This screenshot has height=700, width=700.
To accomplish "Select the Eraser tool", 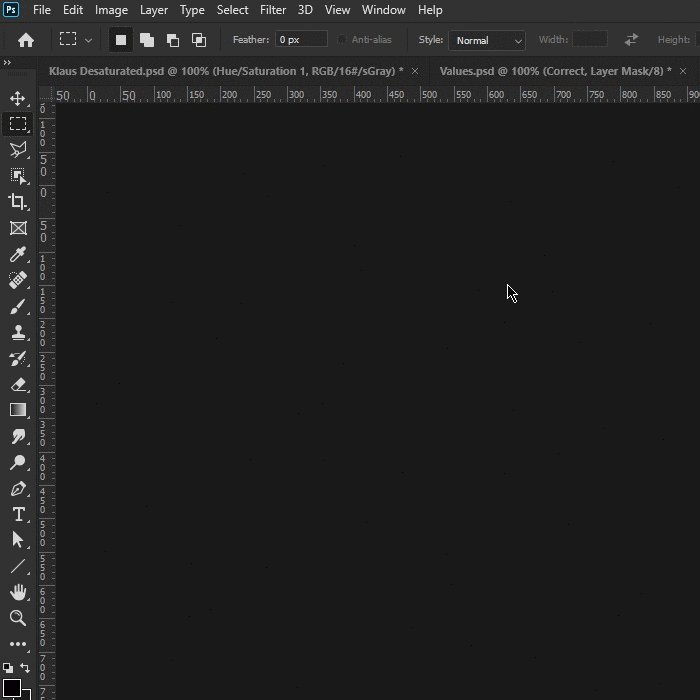I will coord(18,384).
